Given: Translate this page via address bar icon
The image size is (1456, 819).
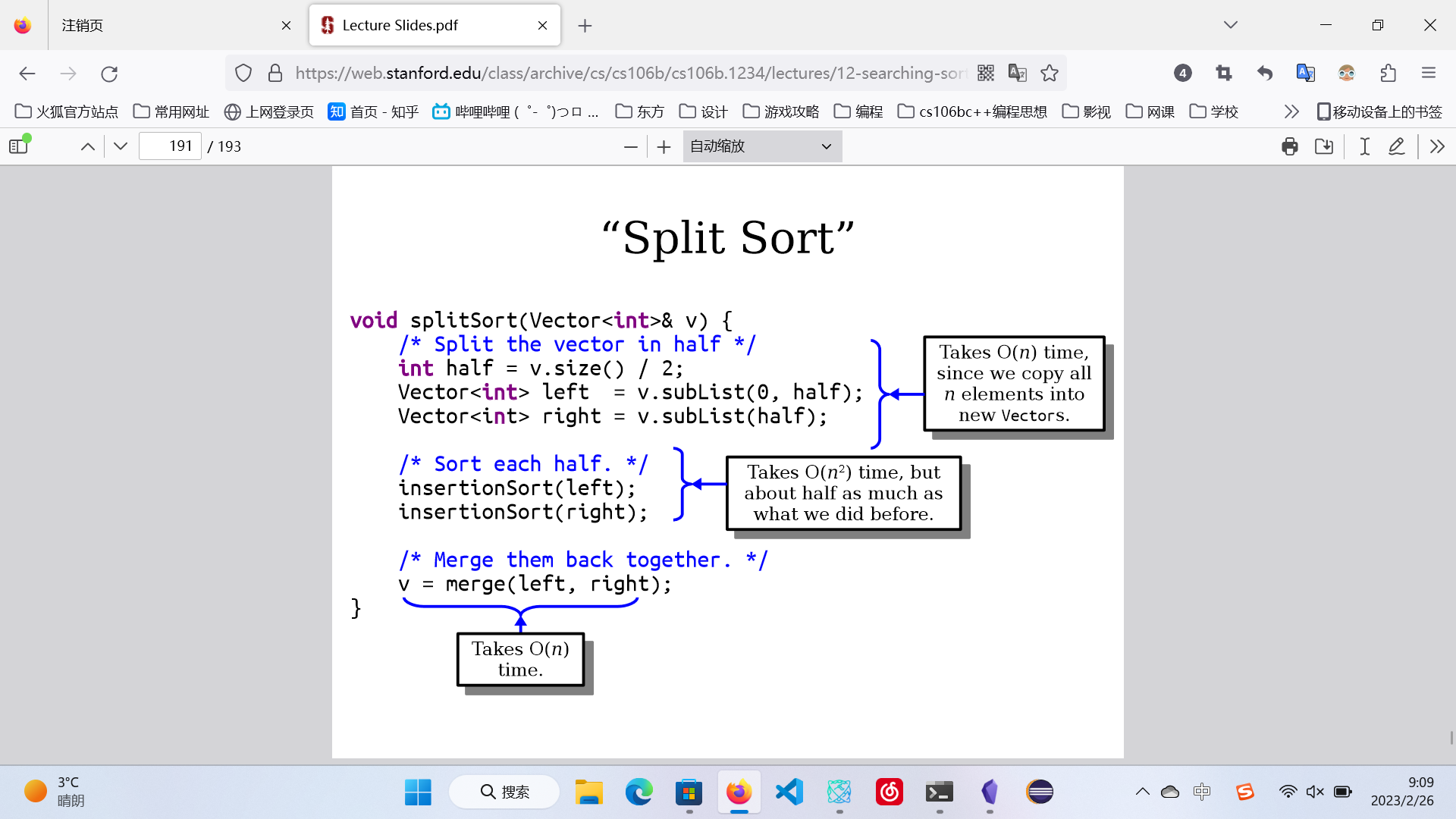Looking at the screenshot, I should tap(1018, 73).
